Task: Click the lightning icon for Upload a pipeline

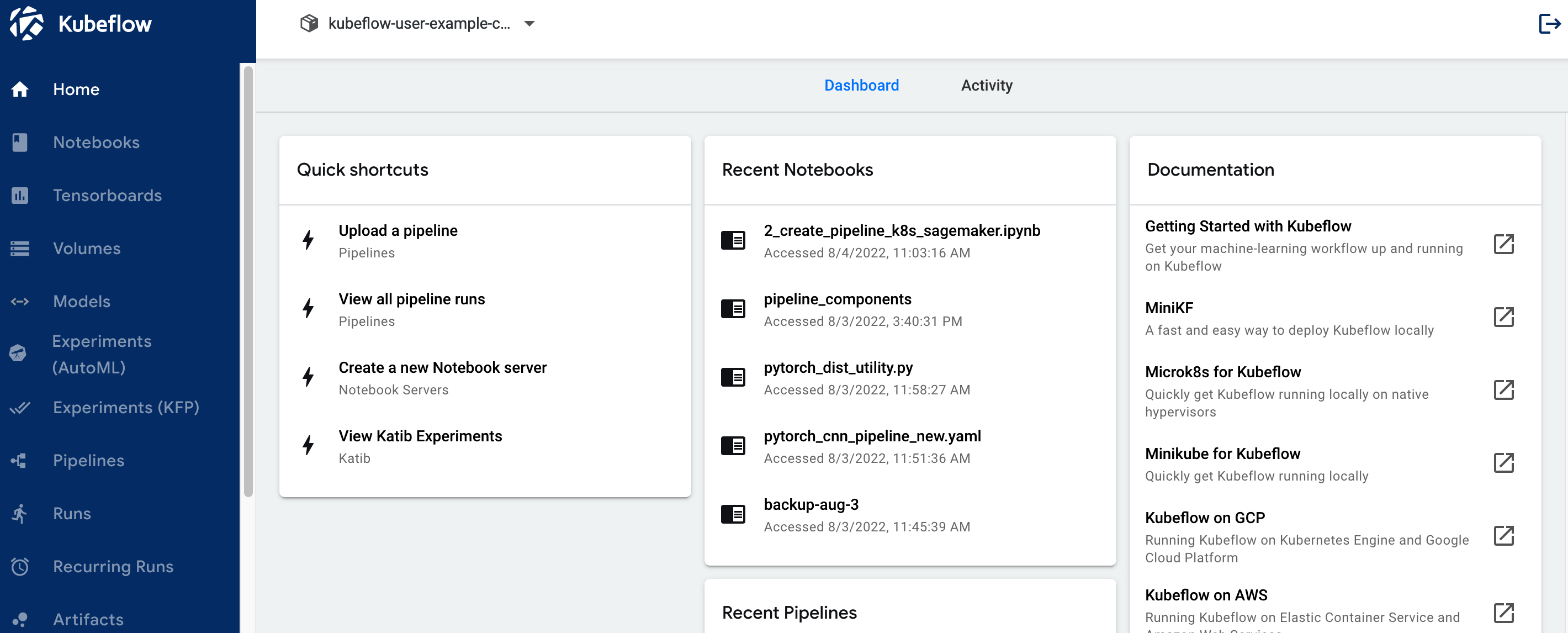Action: click(x=309, y=240)
